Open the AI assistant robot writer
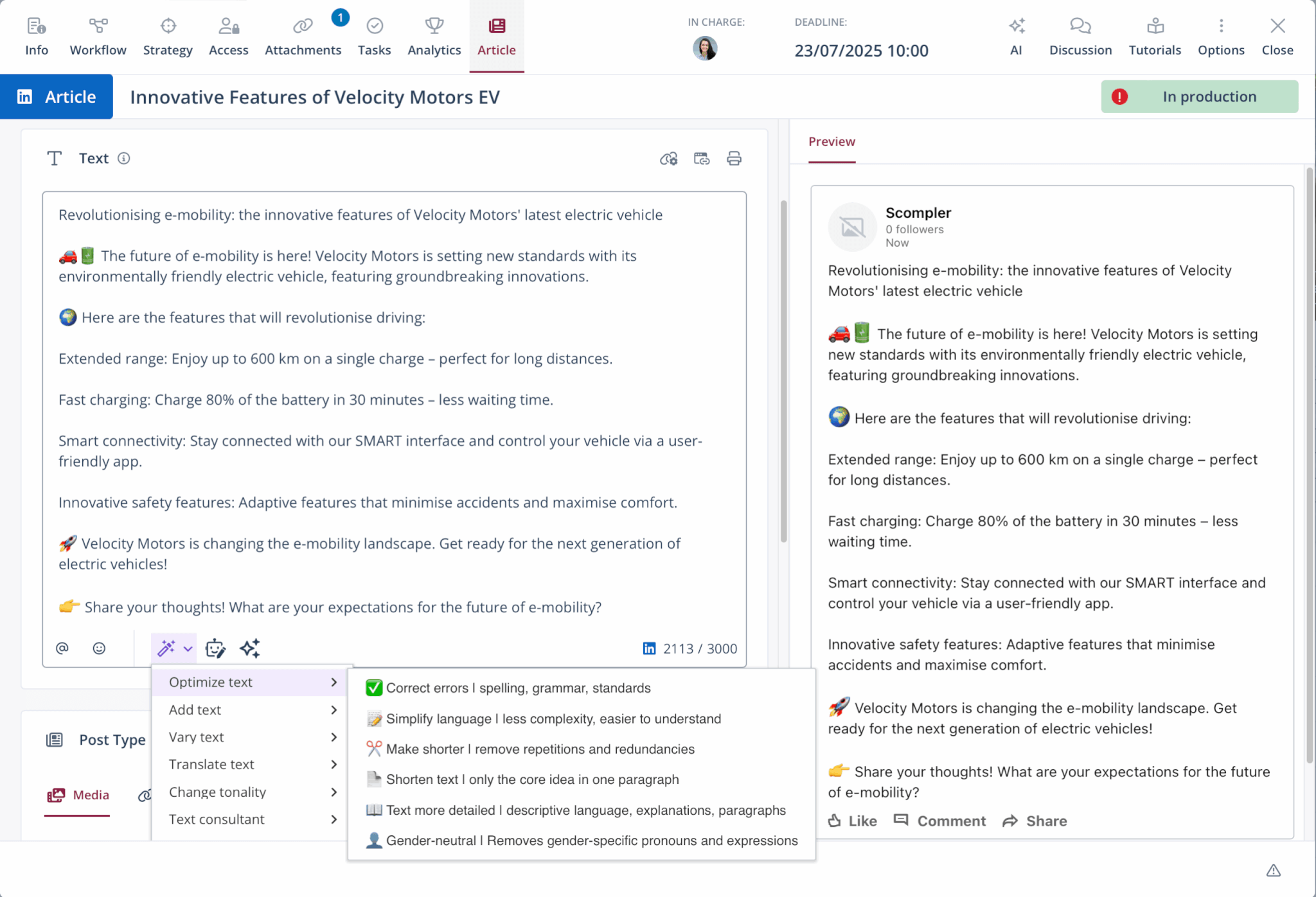Image resolution: width=1316 pixels, height=897 pixels. click(216, 648)
